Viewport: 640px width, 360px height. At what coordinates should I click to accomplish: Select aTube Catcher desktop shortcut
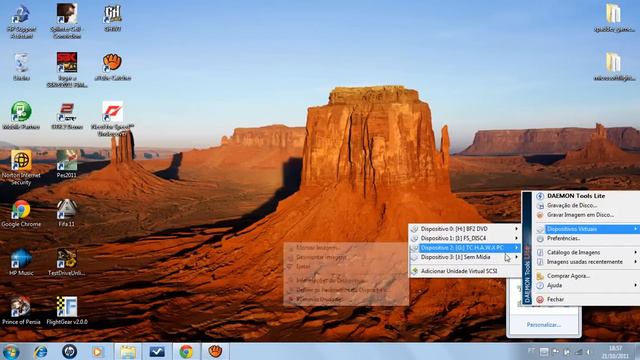coord(112,67)
